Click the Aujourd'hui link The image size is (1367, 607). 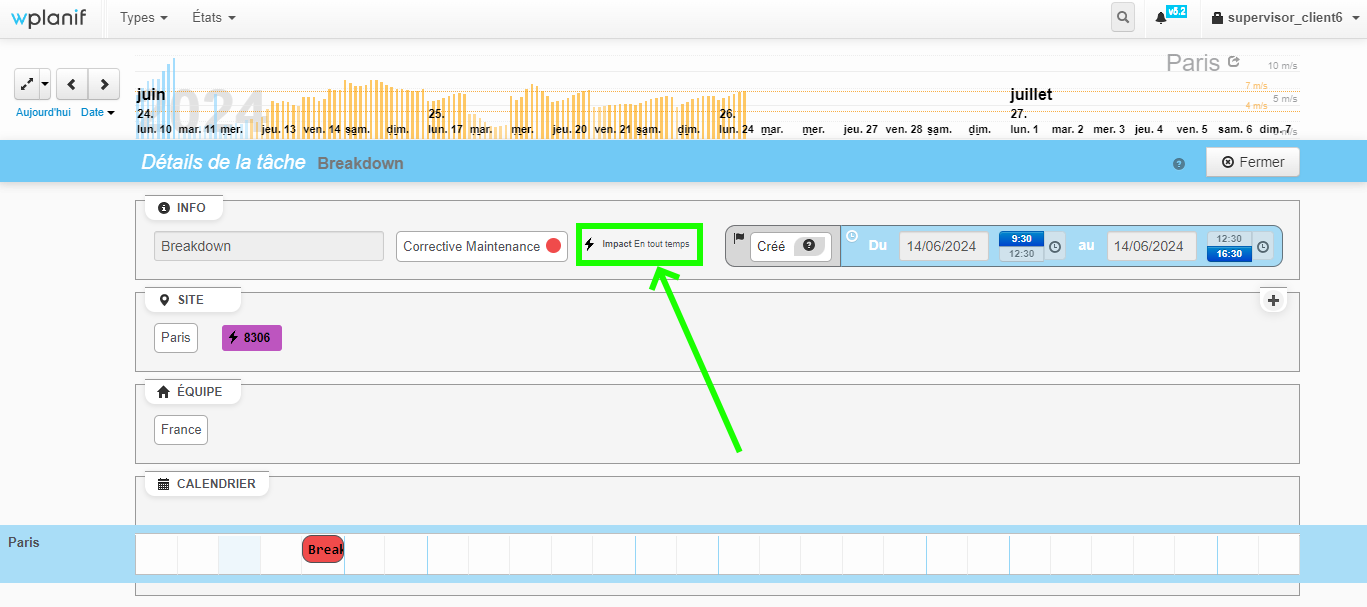point(43,111)
